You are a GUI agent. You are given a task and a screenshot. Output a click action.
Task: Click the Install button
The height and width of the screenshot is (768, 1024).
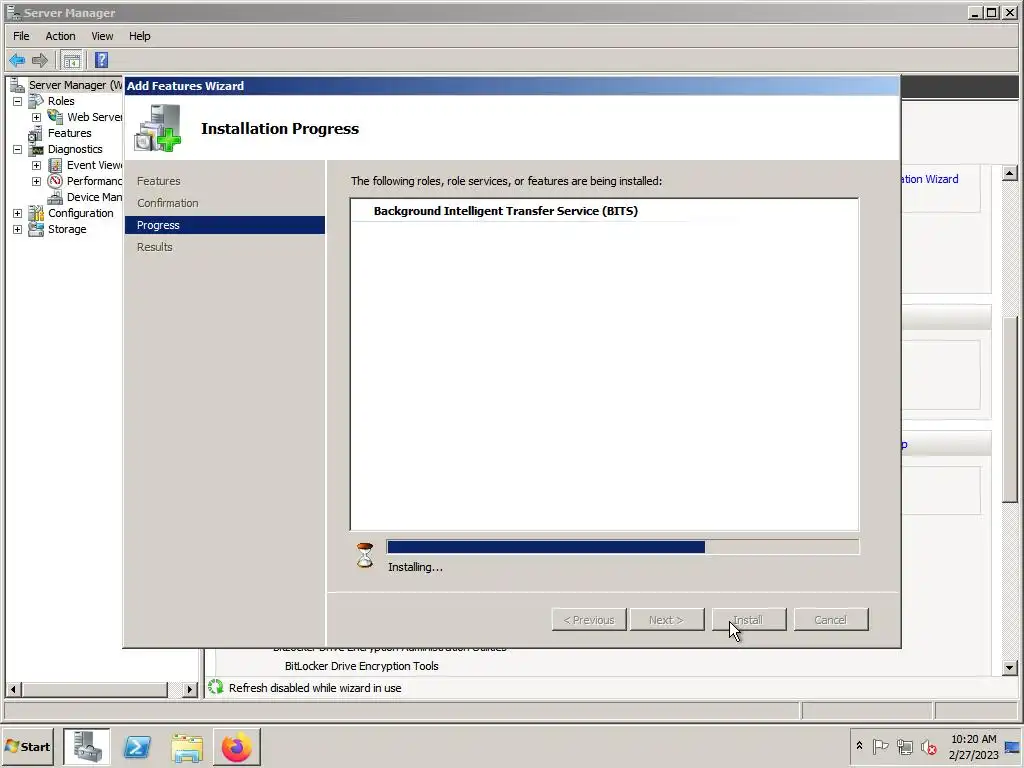[749, 620]
